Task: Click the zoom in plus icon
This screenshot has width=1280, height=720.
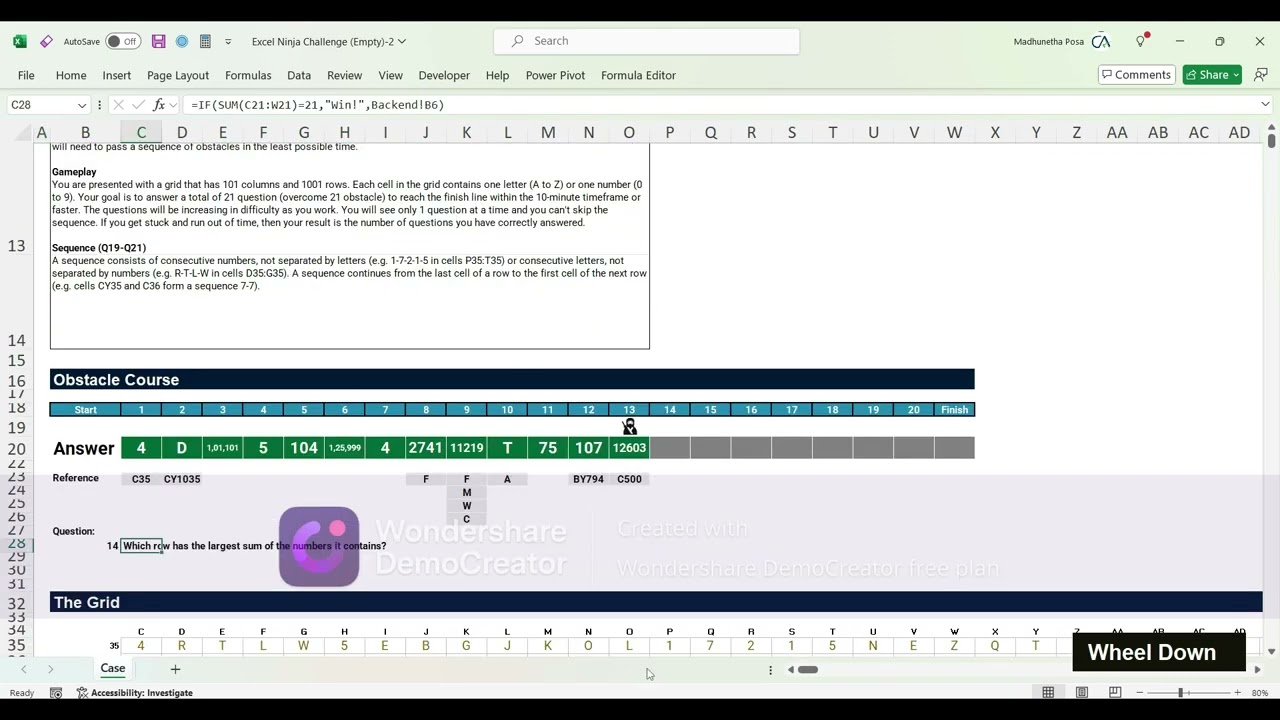Action: click(x=1237, y=693)
